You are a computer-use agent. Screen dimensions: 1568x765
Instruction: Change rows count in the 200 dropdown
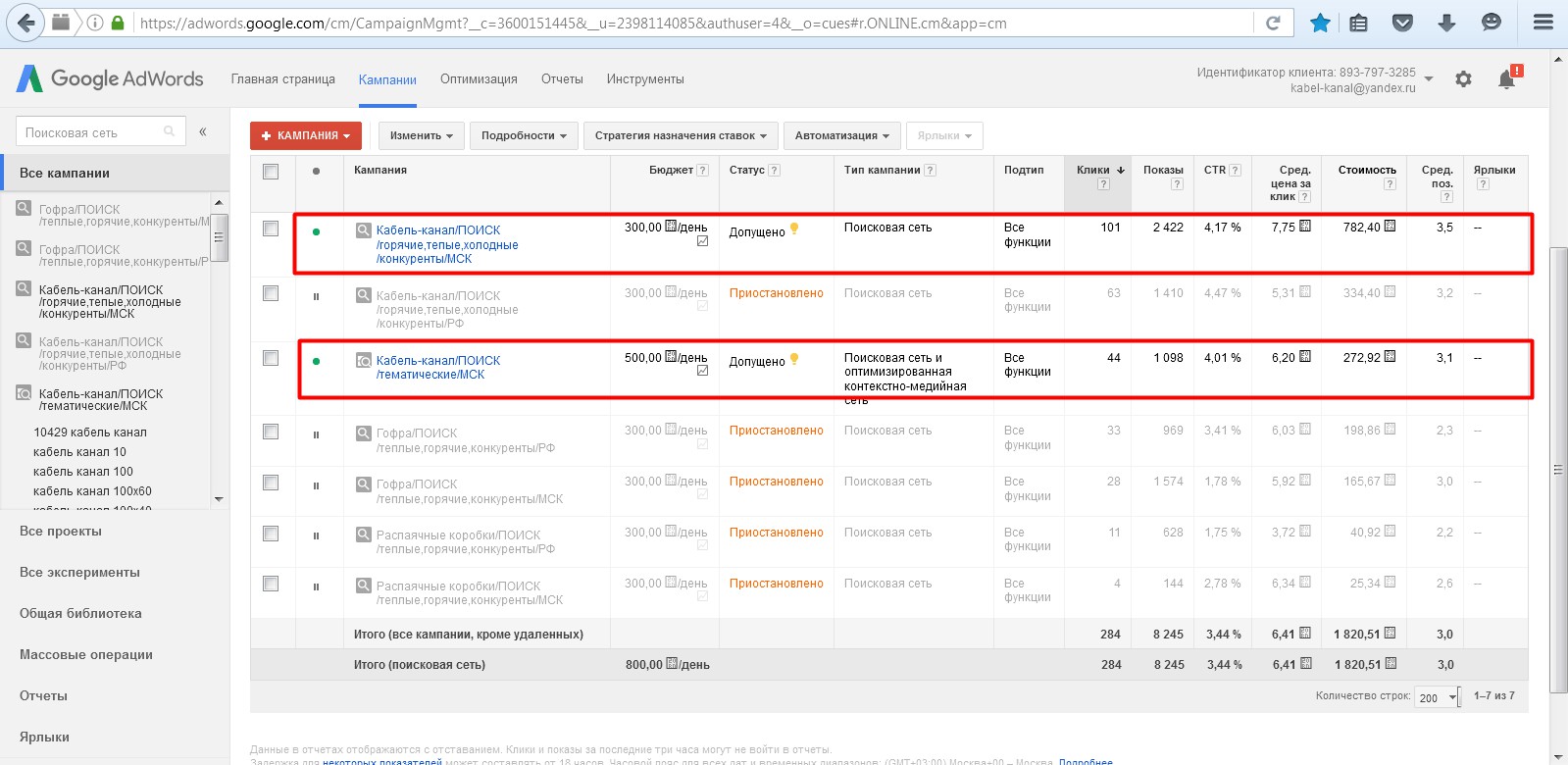1438,697
